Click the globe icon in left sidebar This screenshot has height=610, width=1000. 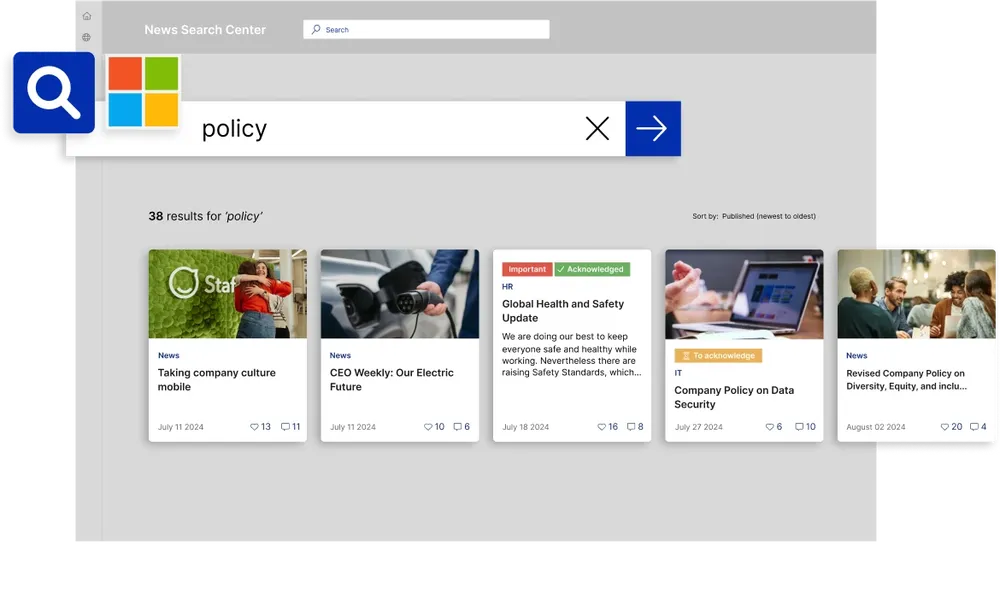tap(87, 38)
